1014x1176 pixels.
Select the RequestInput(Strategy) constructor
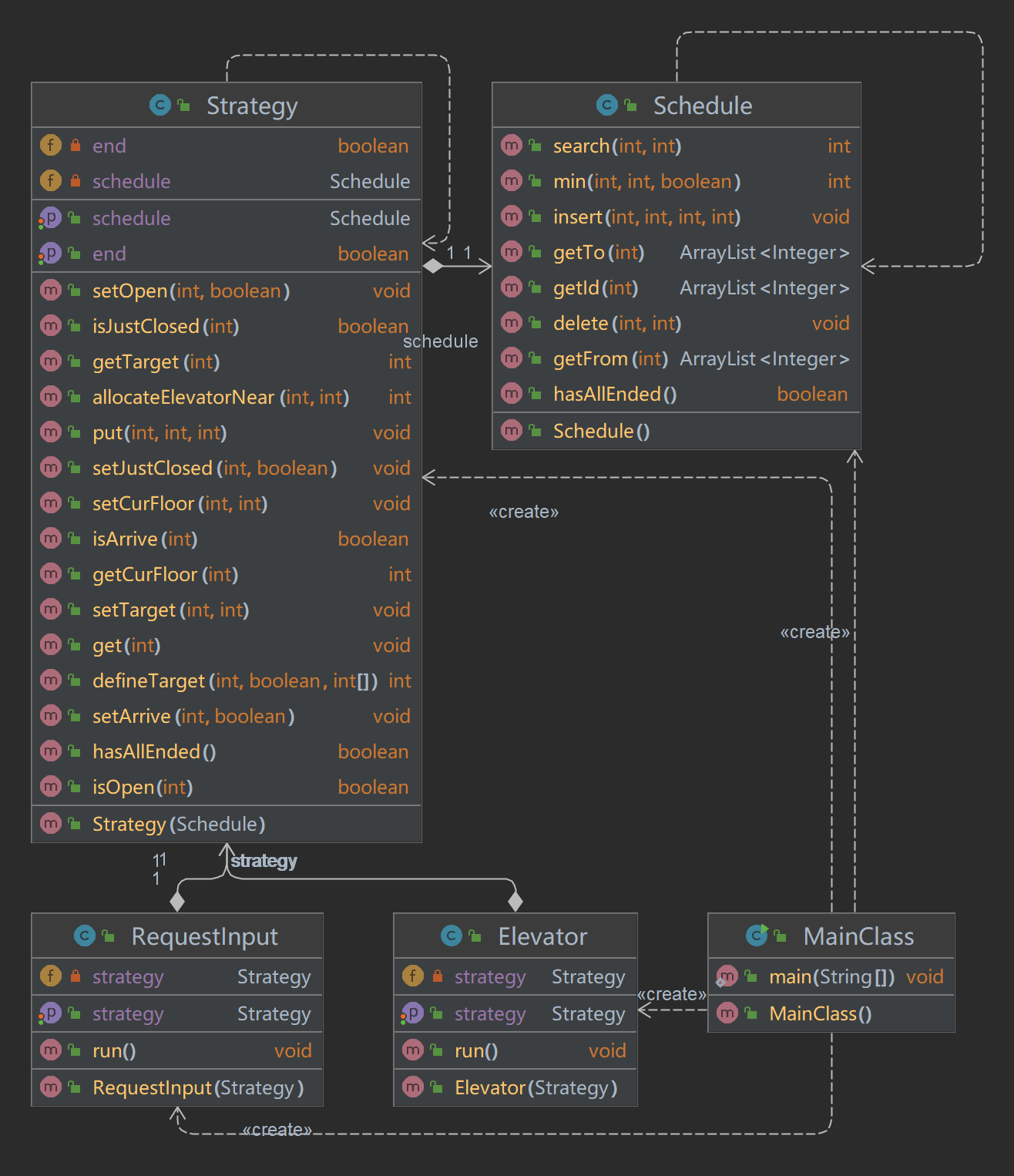(x=177, y=1087)
